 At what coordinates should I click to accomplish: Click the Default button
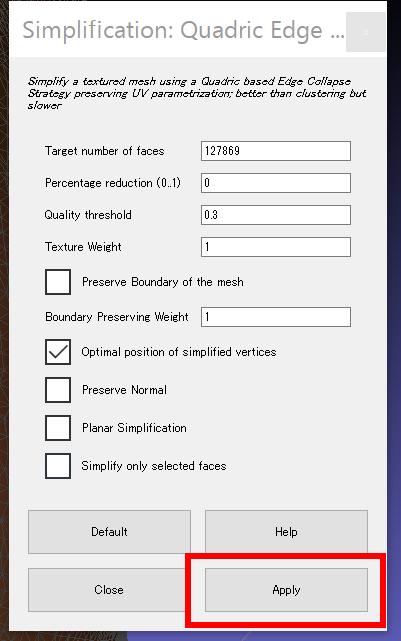[x=109, y=532]
